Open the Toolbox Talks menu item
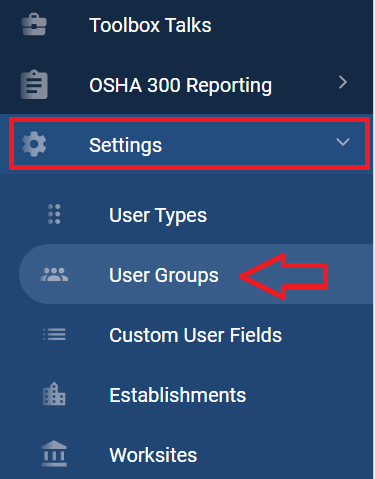375x479 pixels. click(150, 25)
